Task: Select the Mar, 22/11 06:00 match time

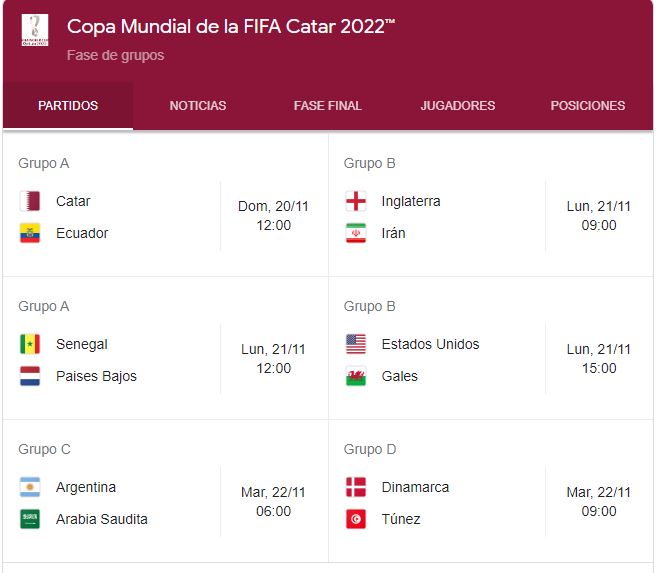Action: 274,501
